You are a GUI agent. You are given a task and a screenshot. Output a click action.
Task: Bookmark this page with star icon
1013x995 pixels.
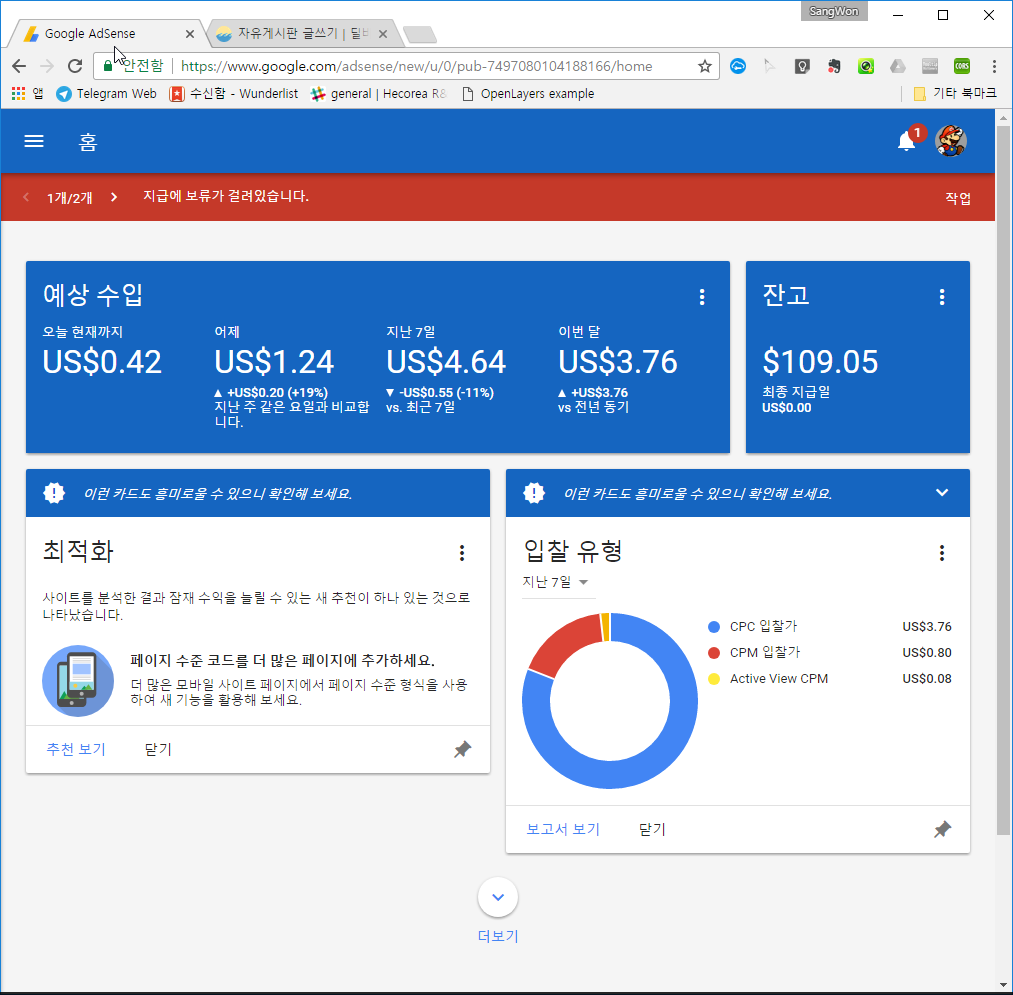(x=705, y=66)
